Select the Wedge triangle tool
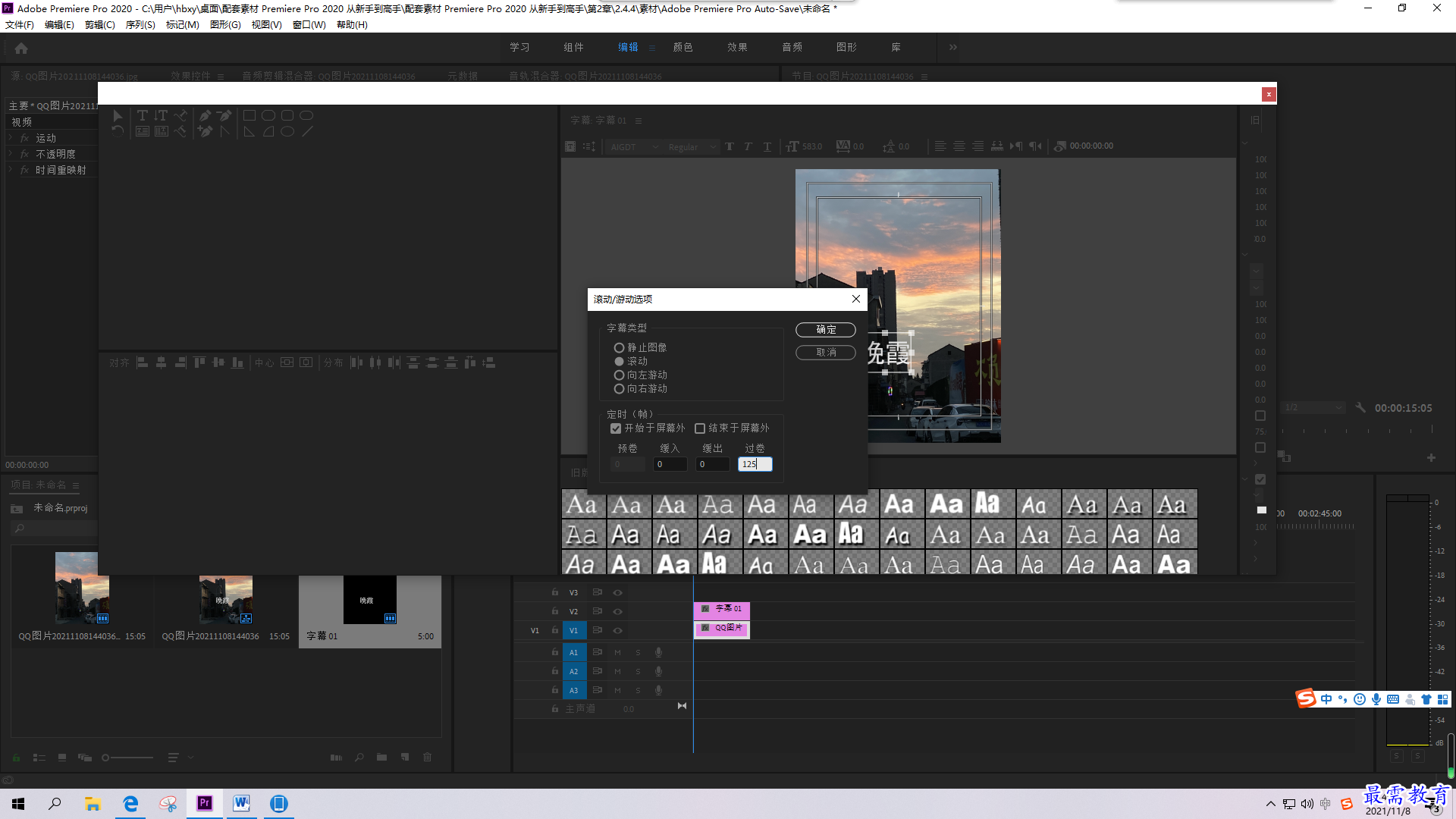 click(249, 131)
